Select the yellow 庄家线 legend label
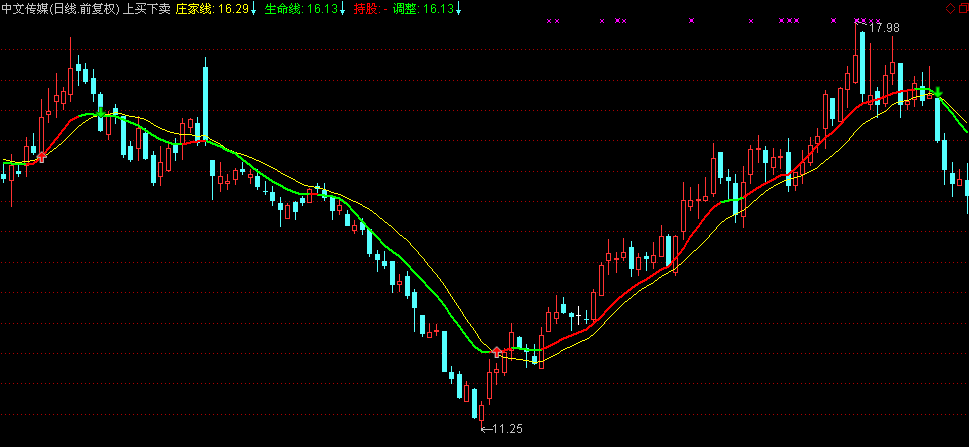Screen dimensions: 969x447 [x=195, y=9]
